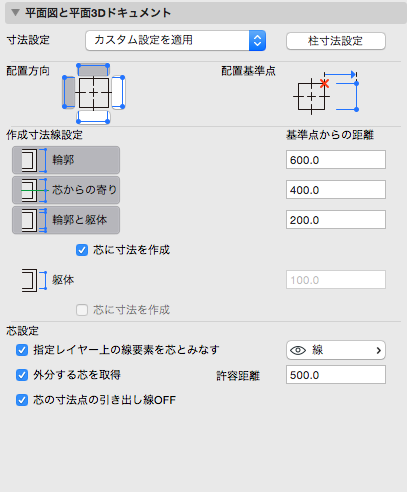This screenshot has width=407, height=492.
Task: Select the right placement direction handle
Action: click(x=118, y=92)
